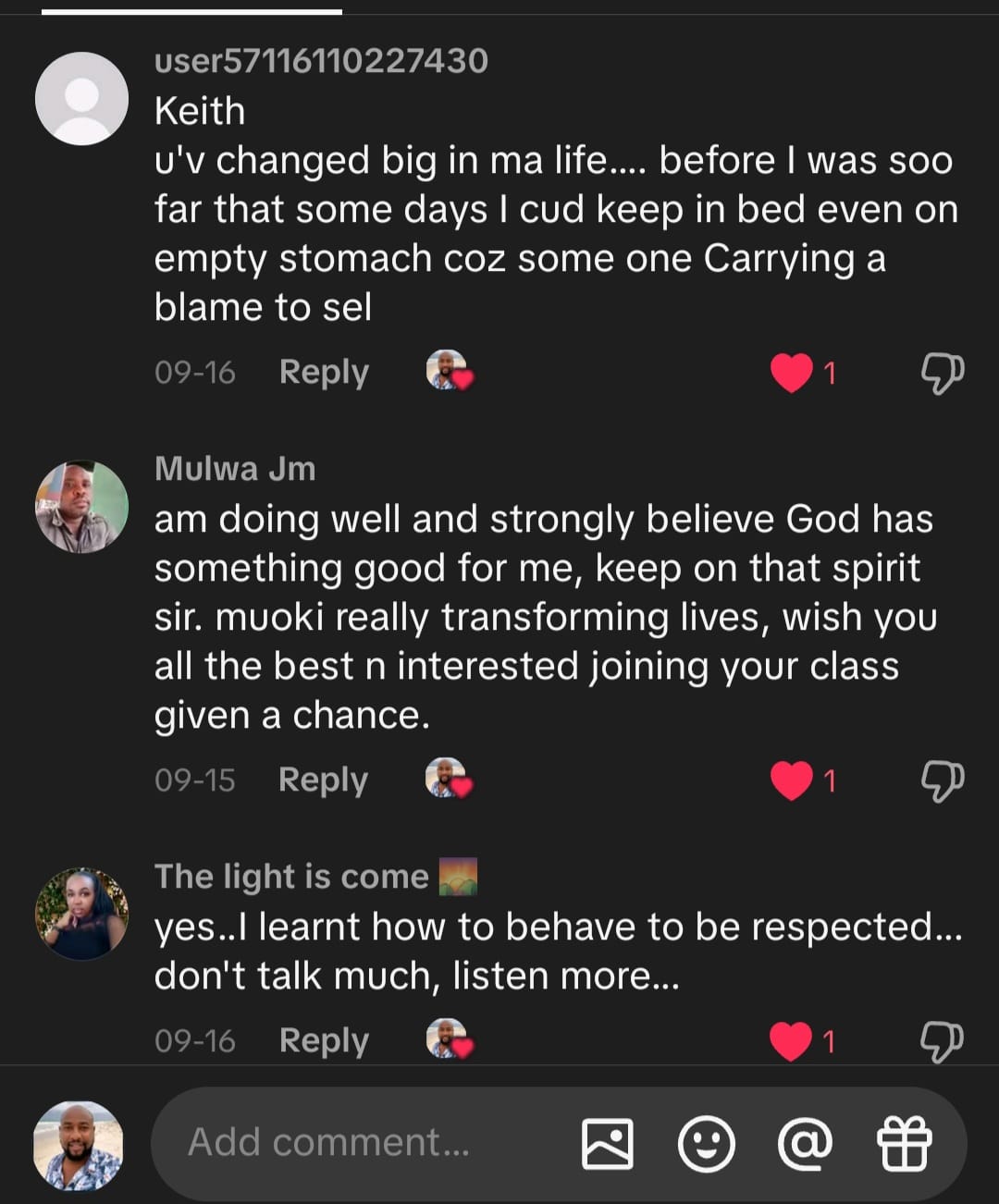Open emoji picker in comment bar
999x1204 pixels.
pyautogui.click(x=707, y=1144)
